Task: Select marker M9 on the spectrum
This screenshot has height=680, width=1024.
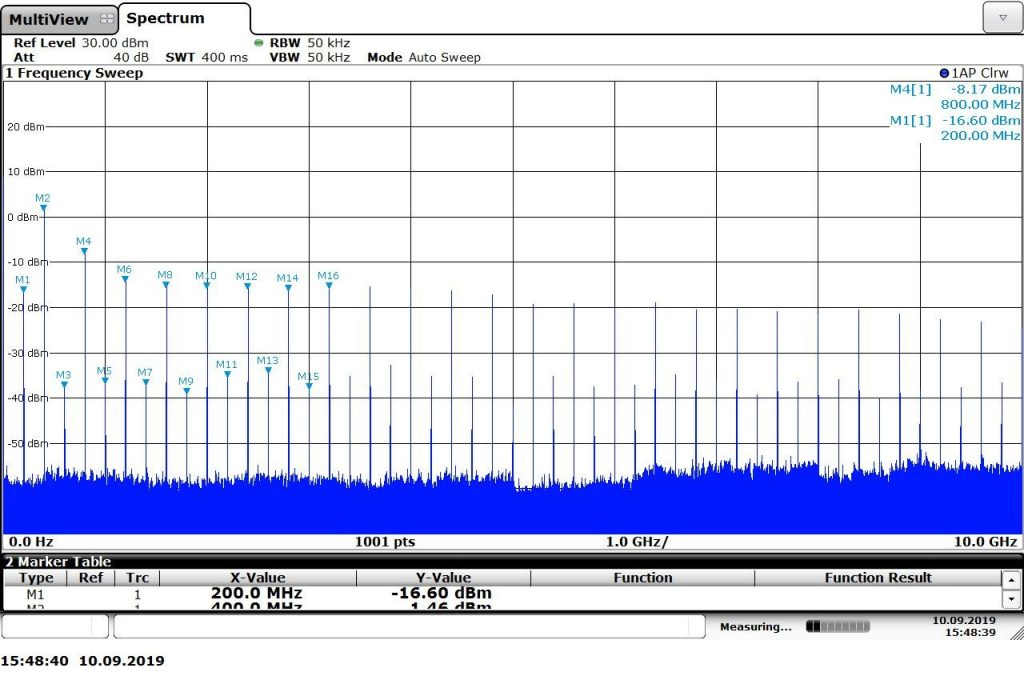Action: pos(186,391)
